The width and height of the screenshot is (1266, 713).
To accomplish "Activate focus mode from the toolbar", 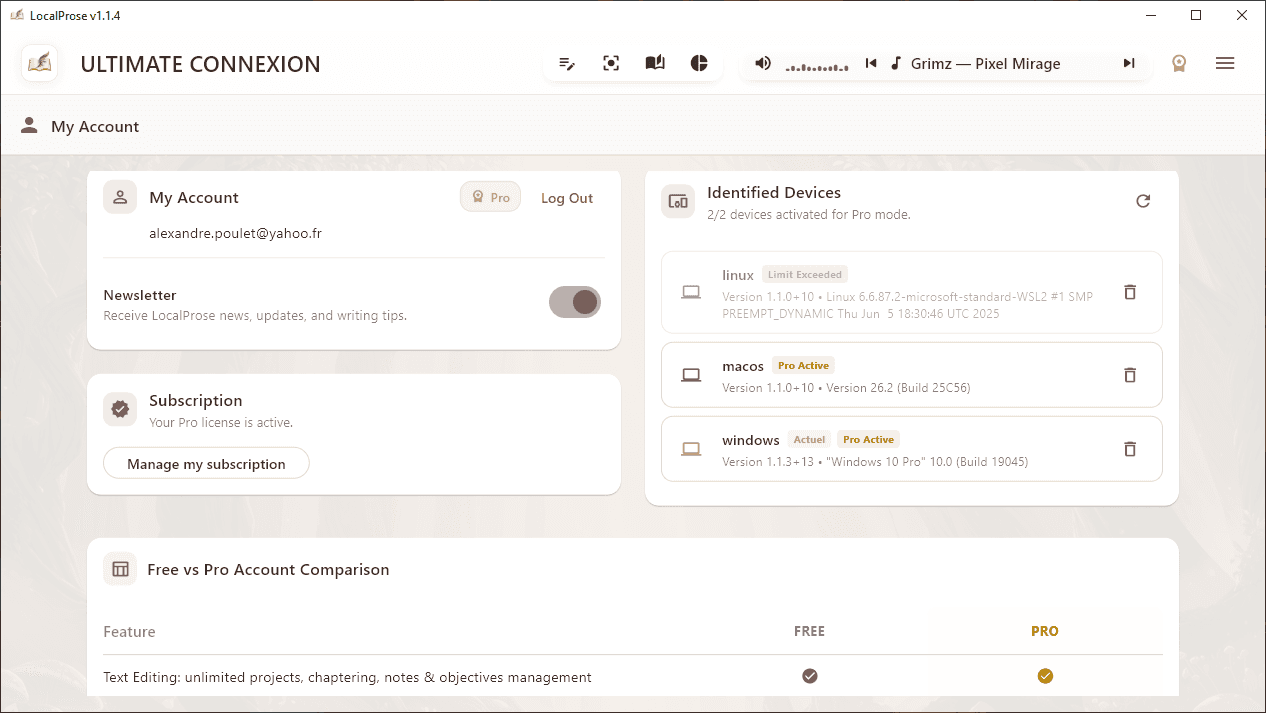I will click(x=611, y=62).
